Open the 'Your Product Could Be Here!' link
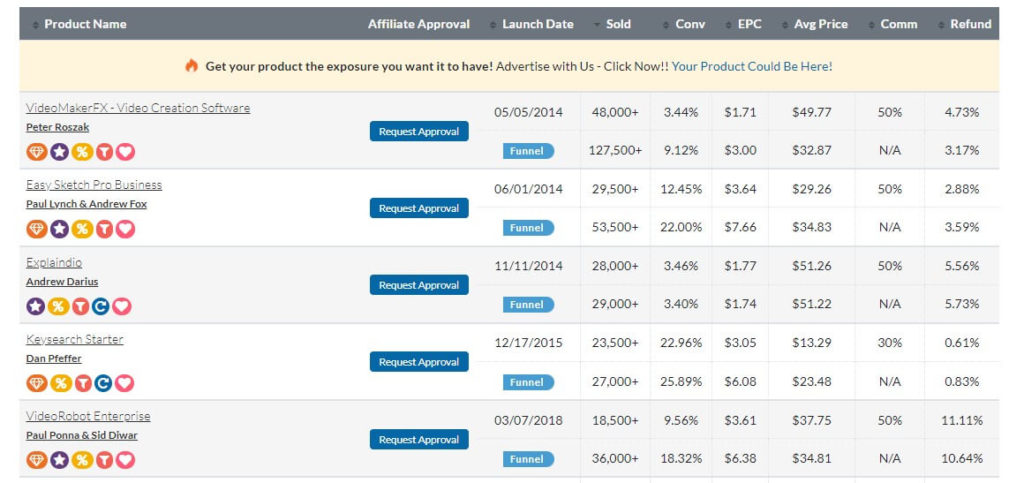1024x483 pixels. pos(752,66)
